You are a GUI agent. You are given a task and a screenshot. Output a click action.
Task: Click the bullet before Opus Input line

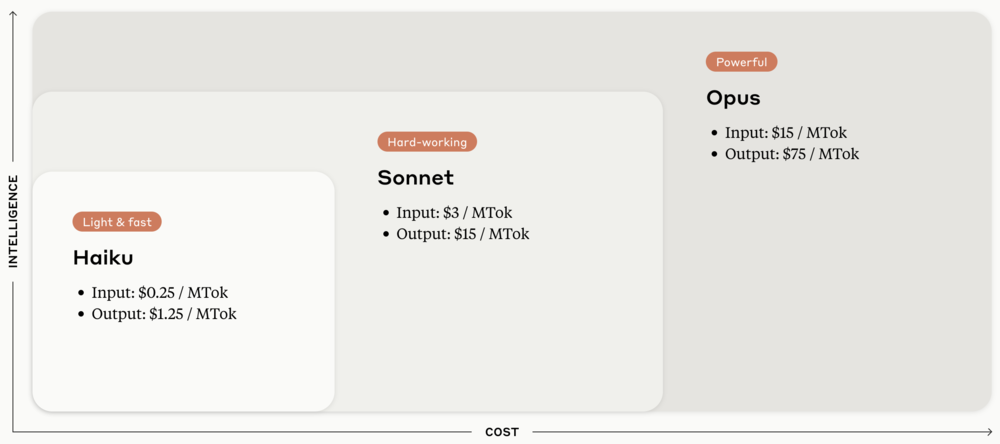click(x=714, y=133)
